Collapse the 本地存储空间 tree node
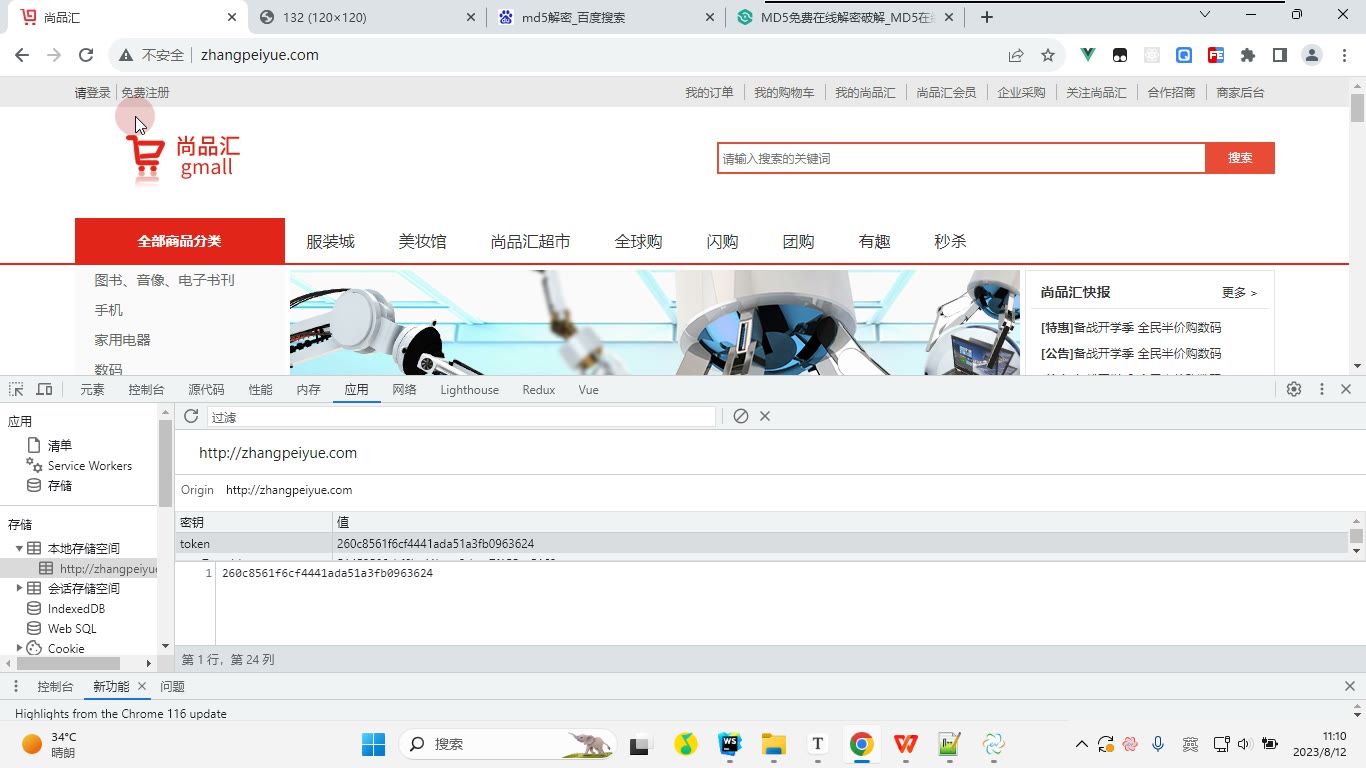Screen dimensions: 1366x768 click(x=19, y=548)
